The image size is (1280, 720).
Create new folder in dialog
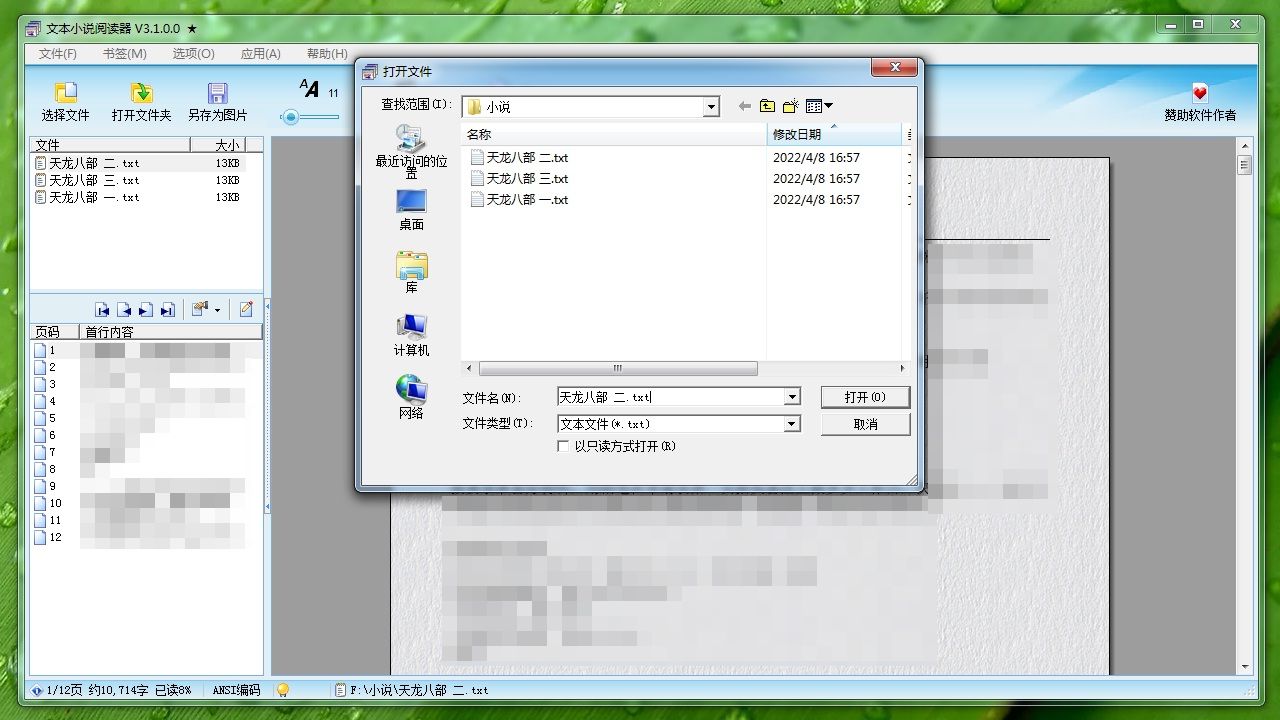pyautogui.click(x=791, y=106)
